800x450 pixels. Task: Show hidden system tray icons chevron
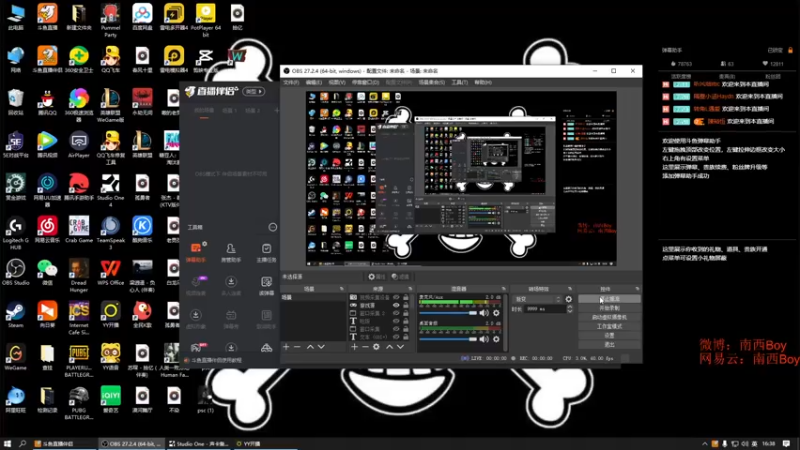point(705,443)
